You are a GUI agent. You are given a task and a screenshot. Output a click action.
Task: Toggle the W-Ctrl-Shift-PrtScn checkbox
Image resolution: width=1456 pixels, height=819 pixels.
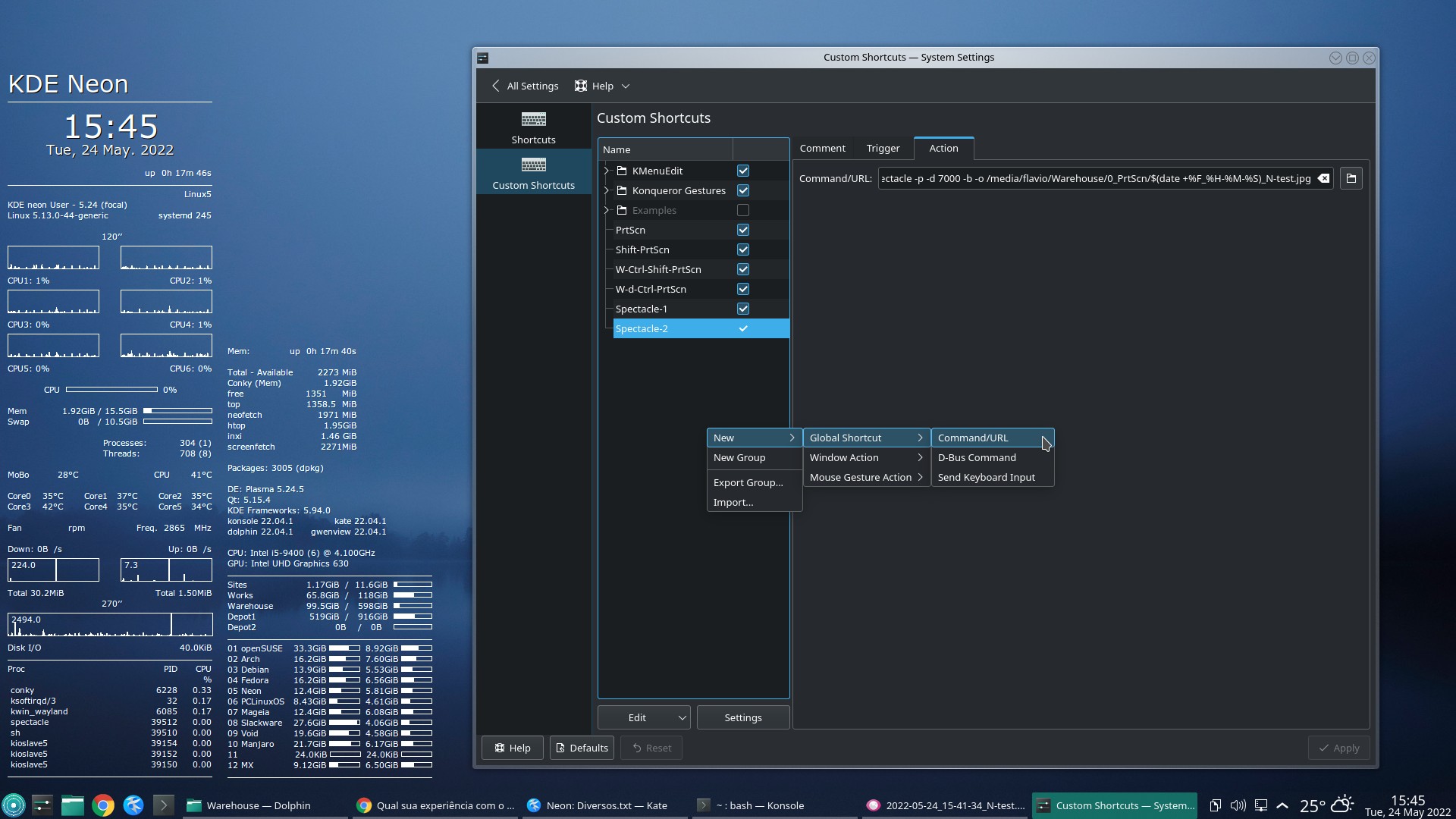743,269
